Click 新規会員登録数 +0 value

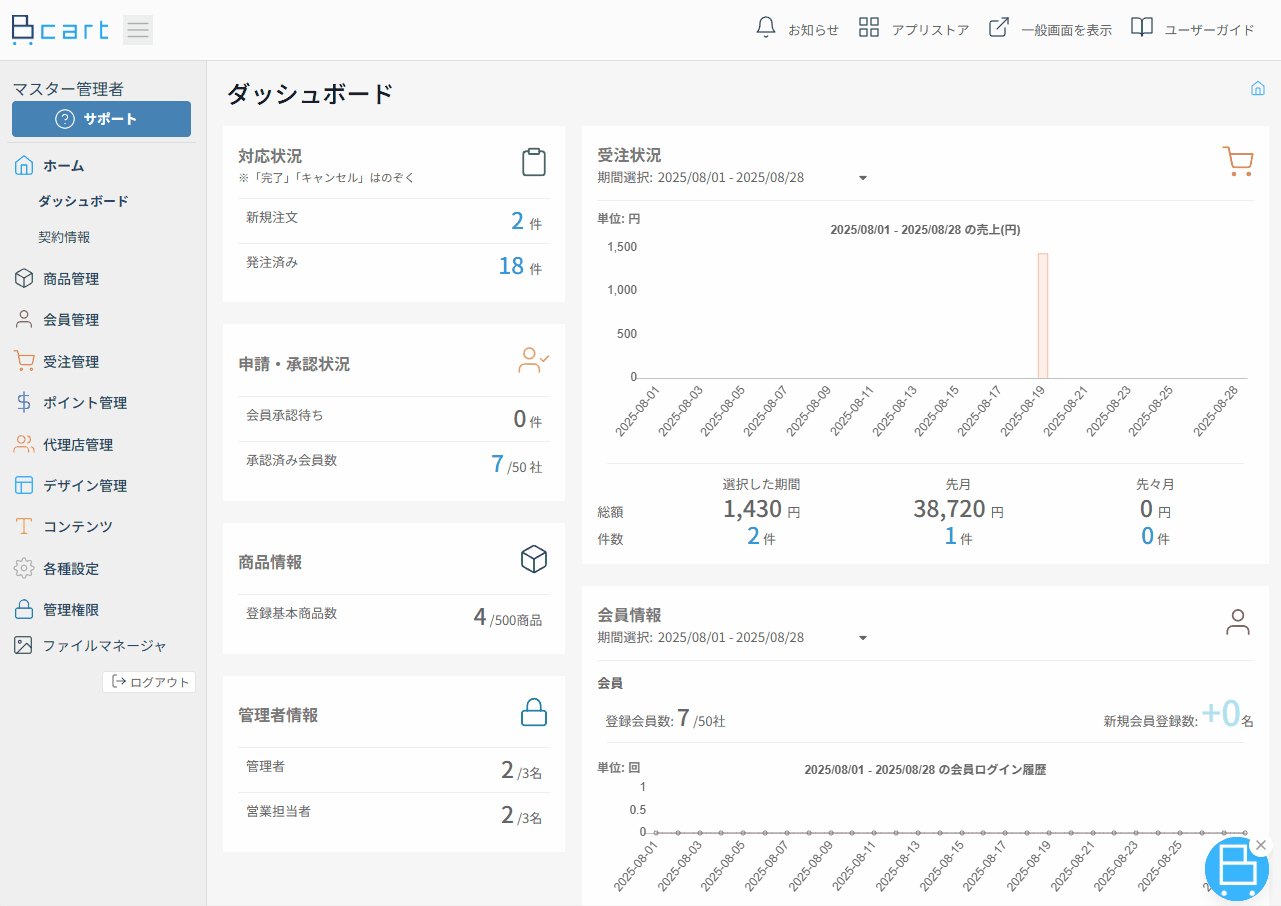coord(1221,713)
